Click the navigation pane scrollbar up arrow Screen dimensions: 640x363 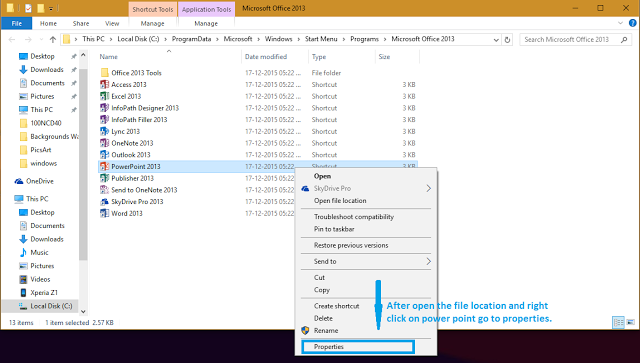coord(83,55)
